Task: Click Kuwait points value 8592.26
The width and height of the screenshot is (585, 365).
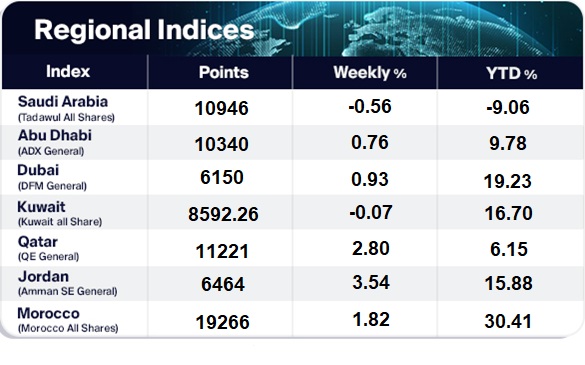Action: [223, 214]
